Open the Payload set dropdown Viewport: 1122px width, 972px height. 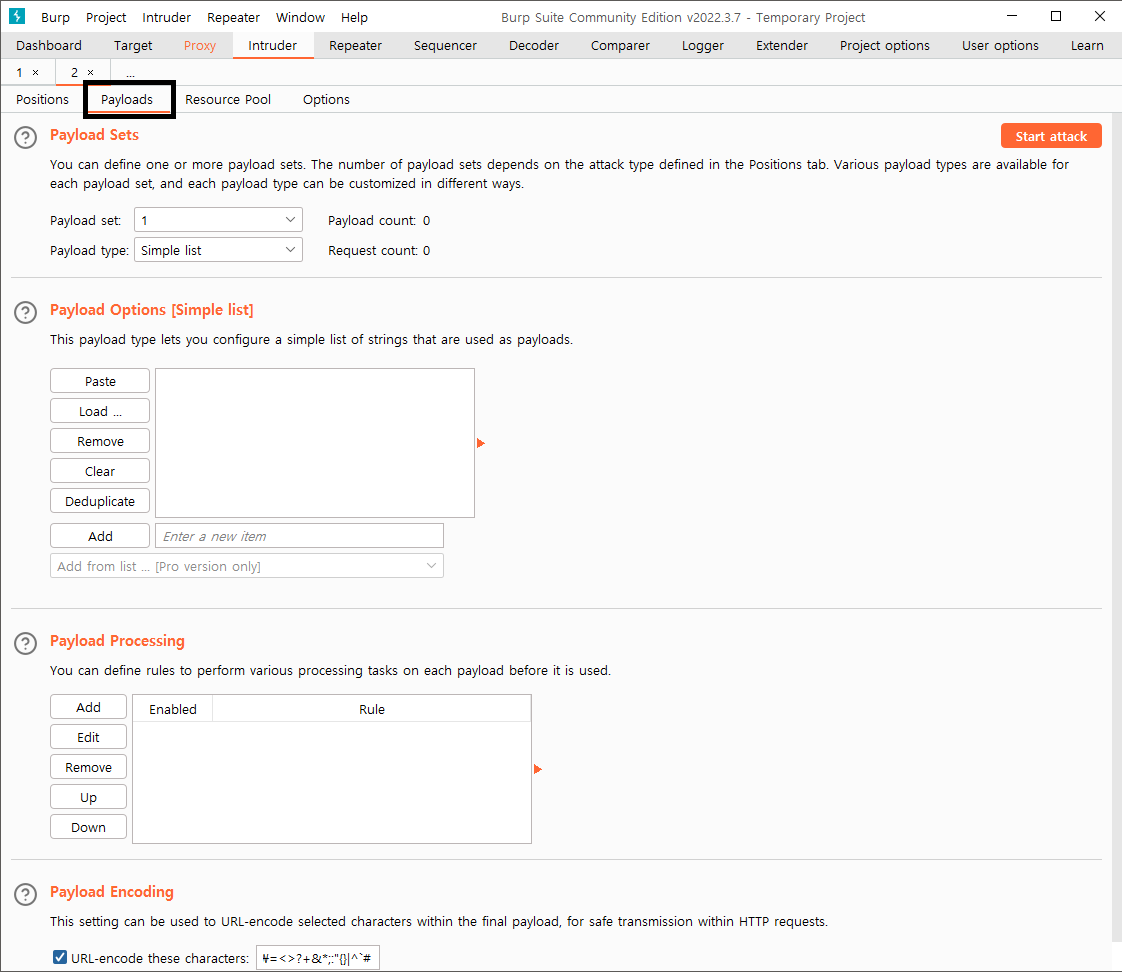coord(218,220)
